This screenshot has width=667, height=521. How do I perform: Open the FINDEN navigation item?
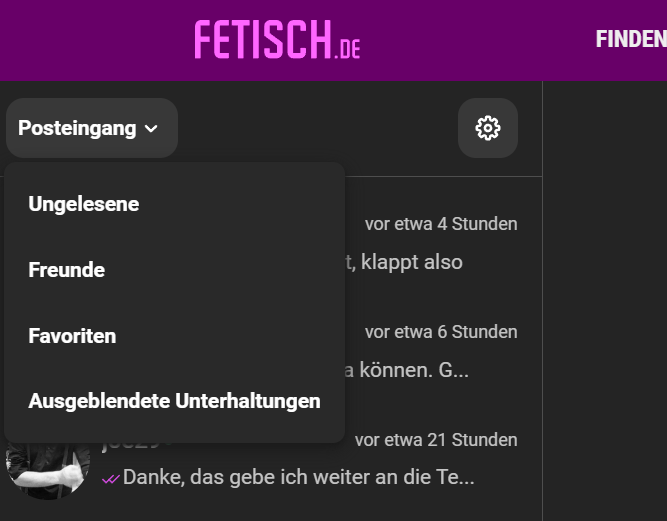(x=631, y=40)
